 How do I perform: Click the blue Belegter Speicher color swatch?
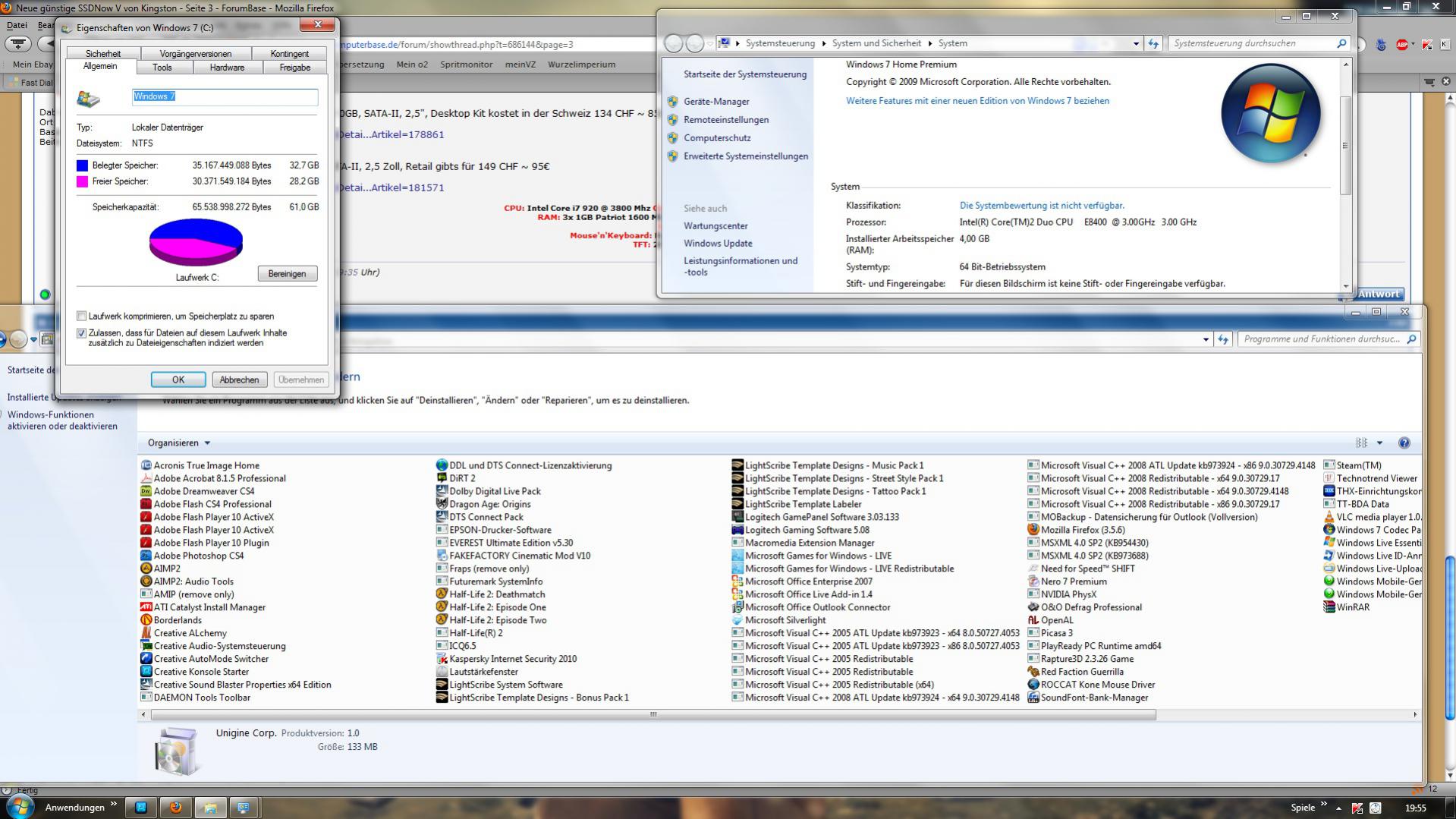82,165
